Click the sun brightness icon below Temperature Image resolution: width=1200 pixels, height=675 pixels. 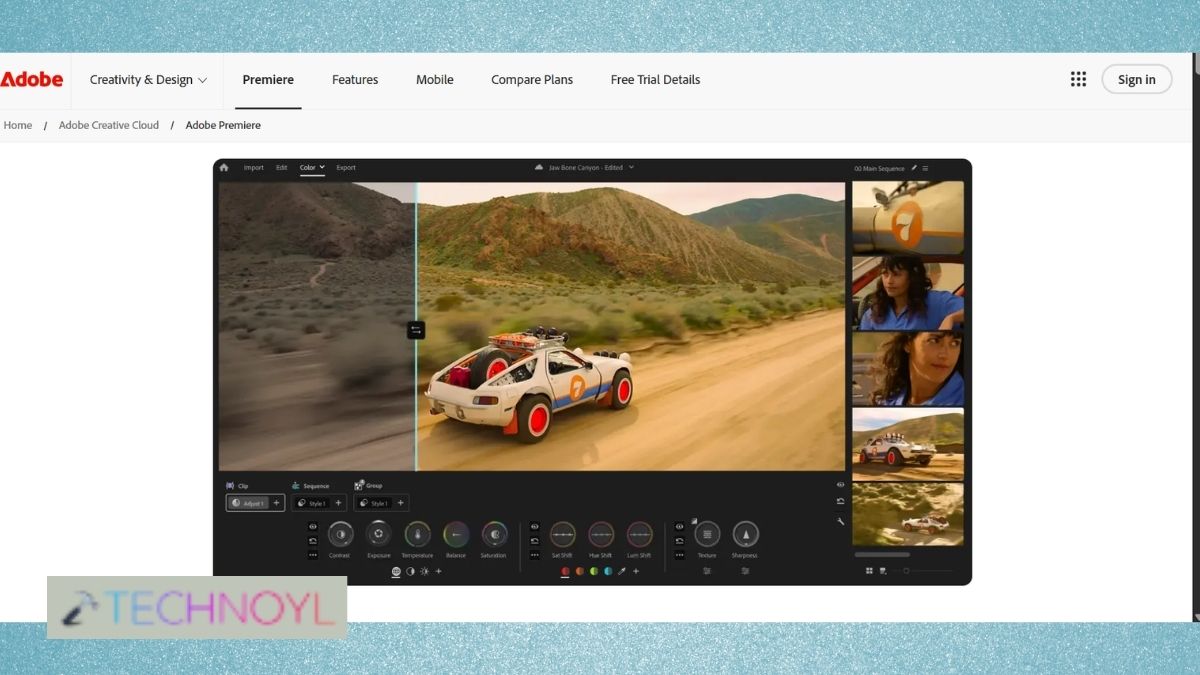pyautogui.click(x=424, y=571)
